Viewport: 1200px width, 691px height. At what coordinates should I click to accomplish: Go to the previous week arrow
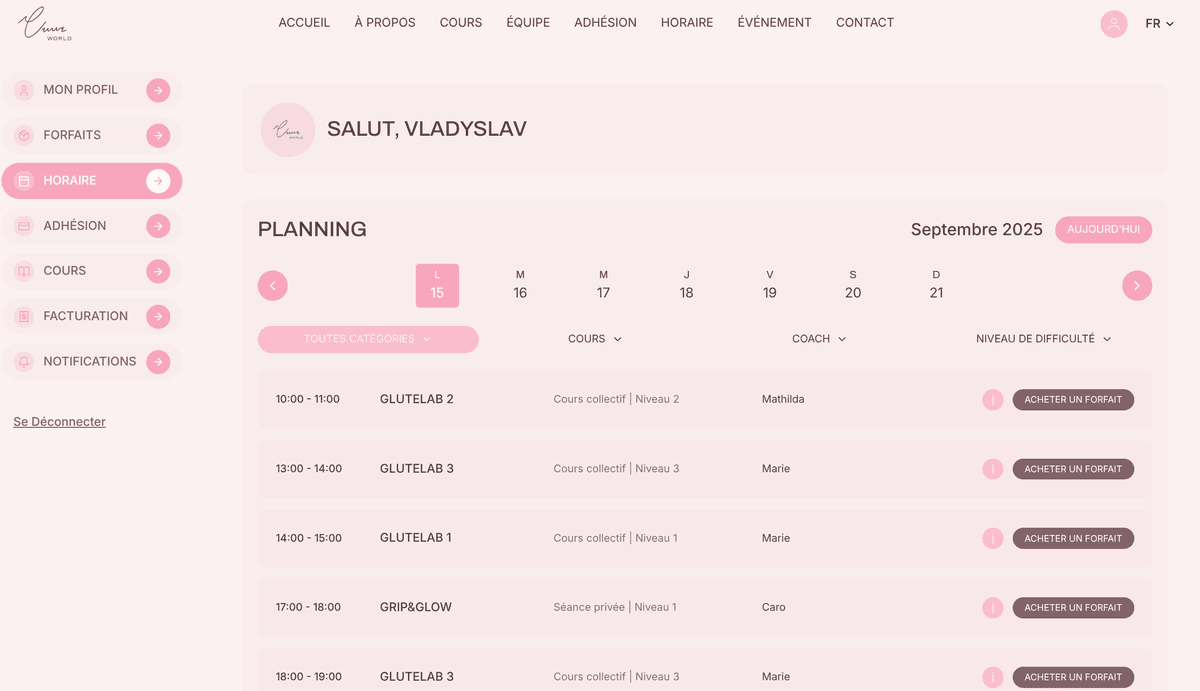coord(273,286)
